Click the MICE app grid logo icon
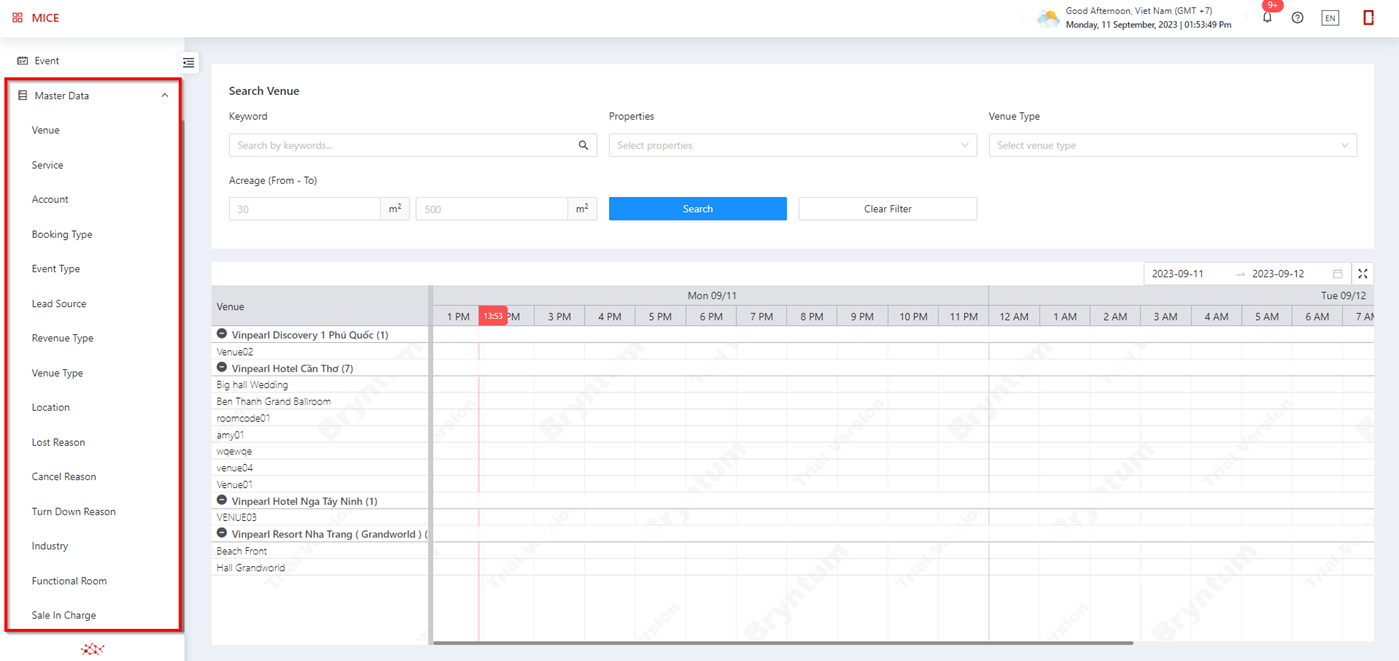Viewport: 1399px width, 661px height. tap(18, 18)
